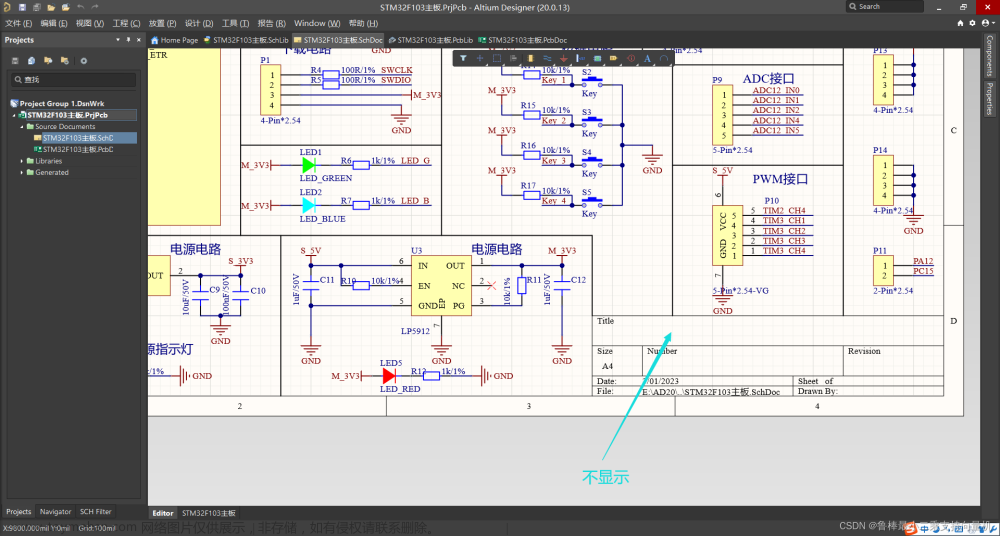
Task: Click the Redo arrow in the title bar
Action: click(x=94, y=7)
